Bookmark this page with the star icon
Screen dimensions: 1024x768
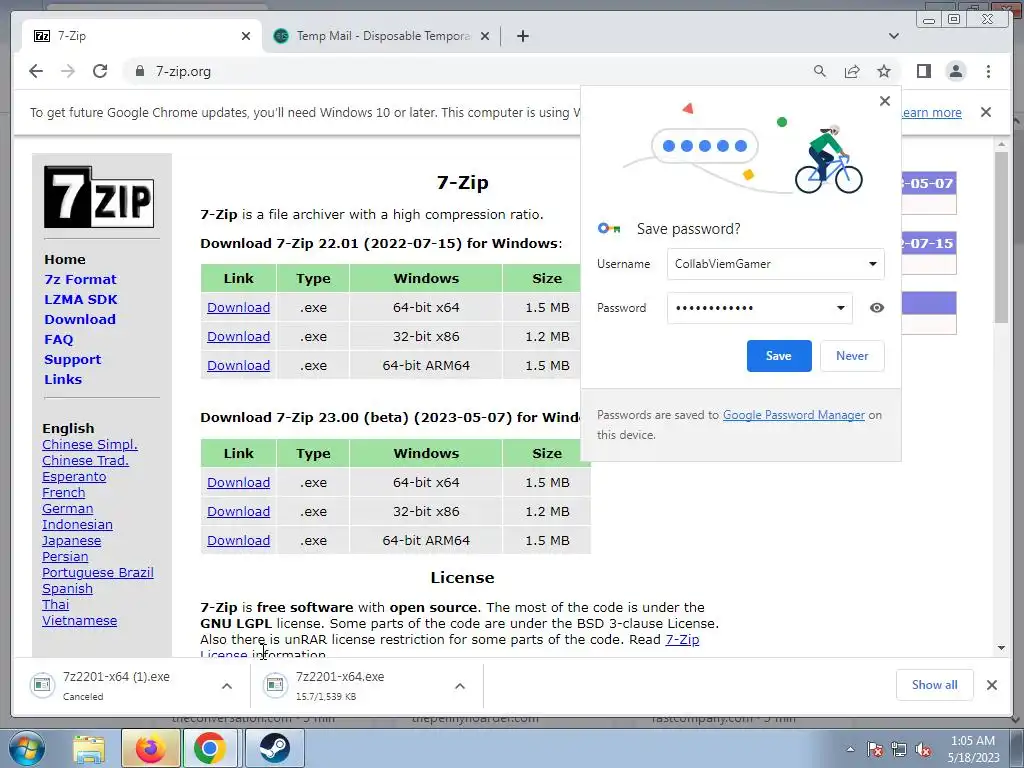(884, 71)
